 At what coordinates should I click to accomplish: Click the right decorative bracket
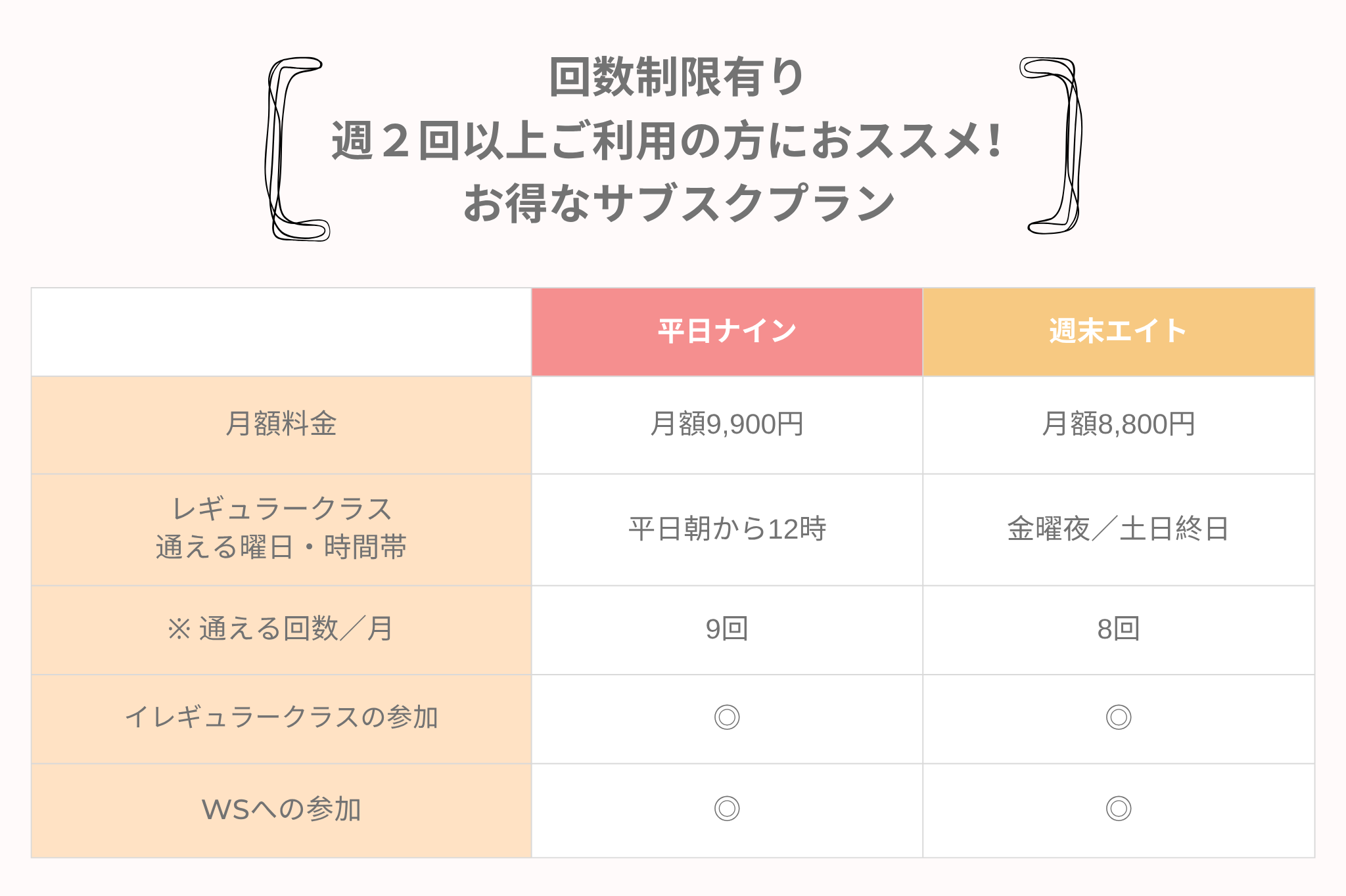click(x=1050, y=146)
